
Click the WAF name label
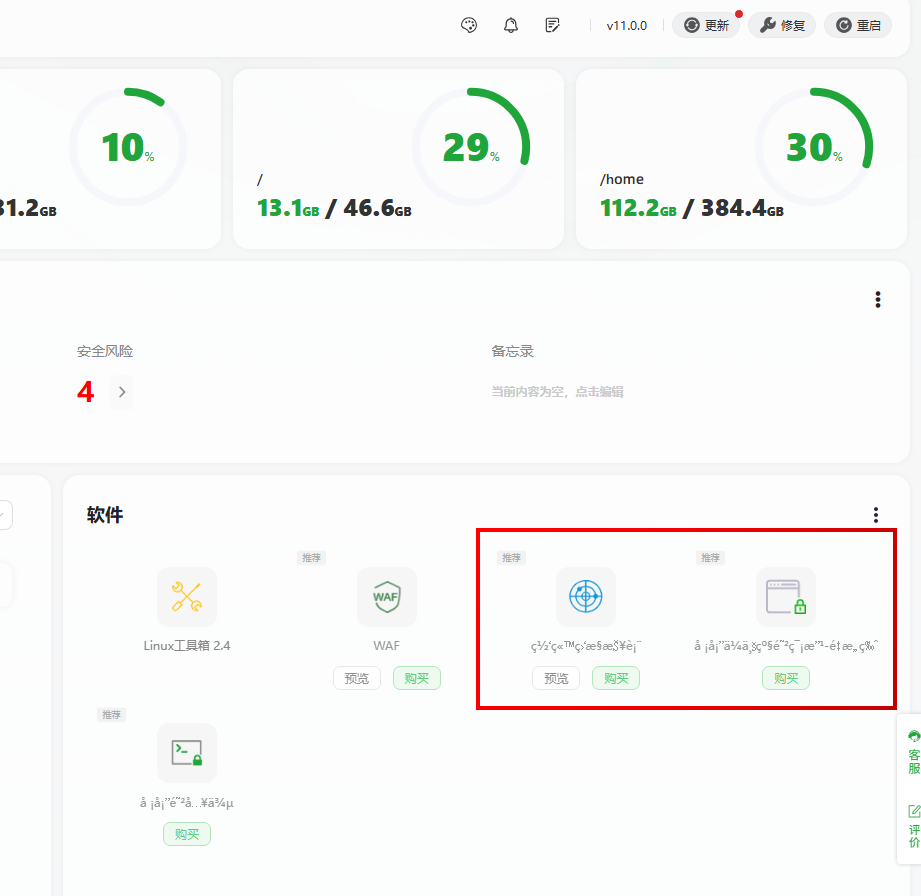point(386,646)
